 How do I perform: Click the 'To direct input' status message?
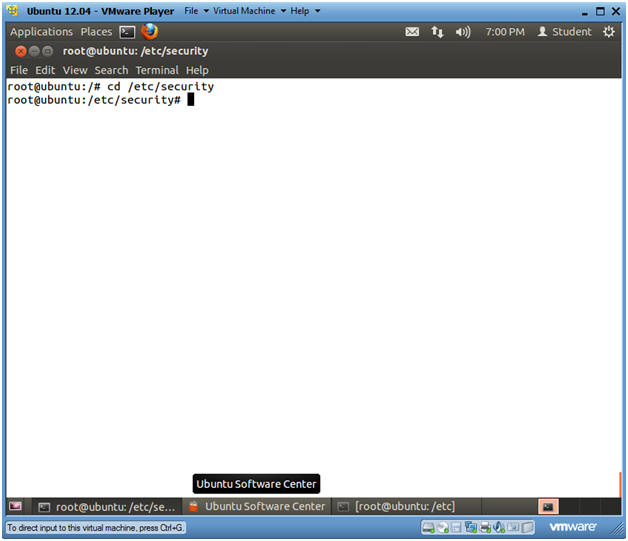point(95,528)
